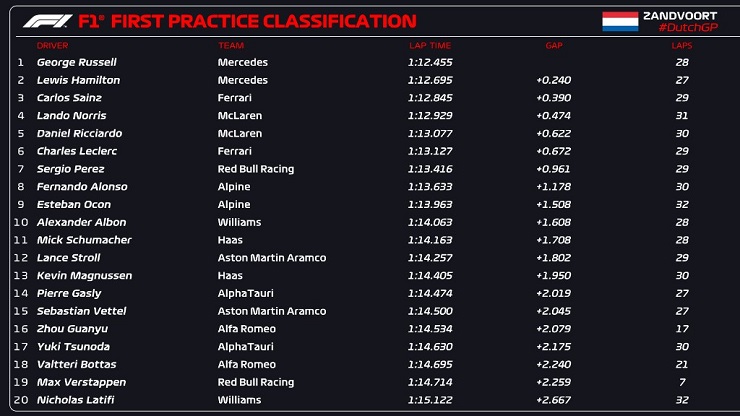Click Max Verstappen in position 19

click(81, 382)
